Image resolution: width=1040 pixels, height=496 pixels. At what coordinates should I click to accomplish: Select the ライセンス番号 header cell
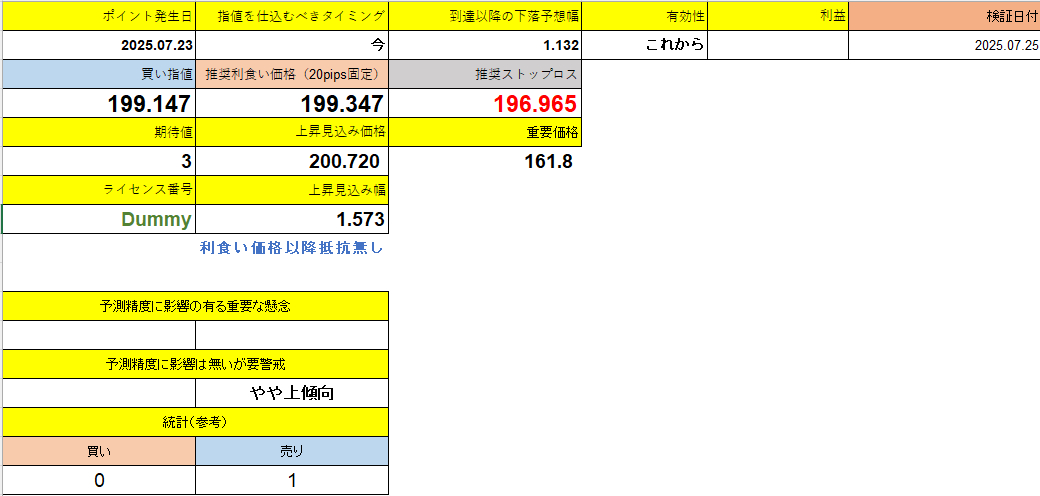tap(99, 190)
